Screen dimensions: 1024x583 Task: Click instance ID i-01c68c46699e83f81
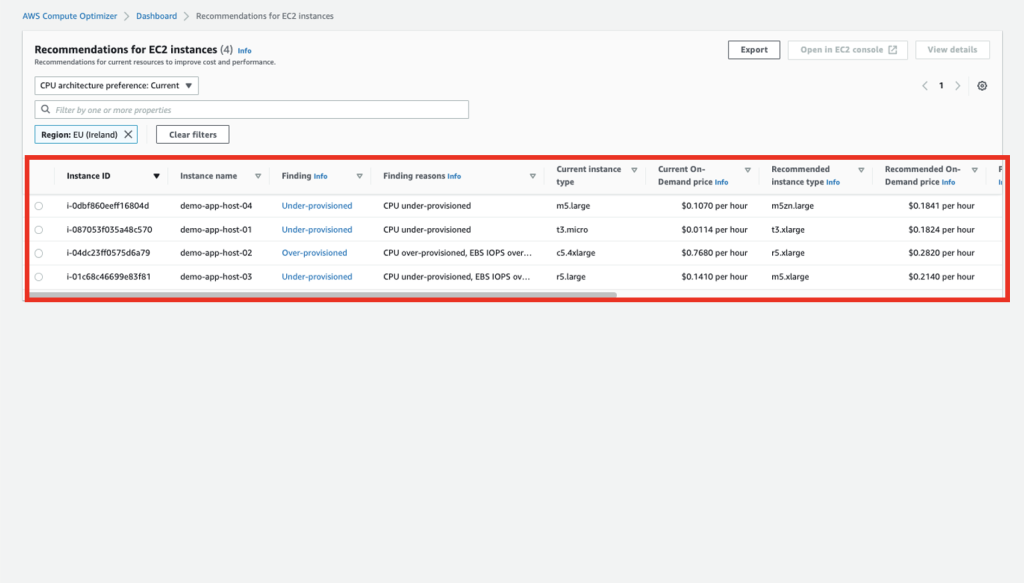(x=108, y=277)
